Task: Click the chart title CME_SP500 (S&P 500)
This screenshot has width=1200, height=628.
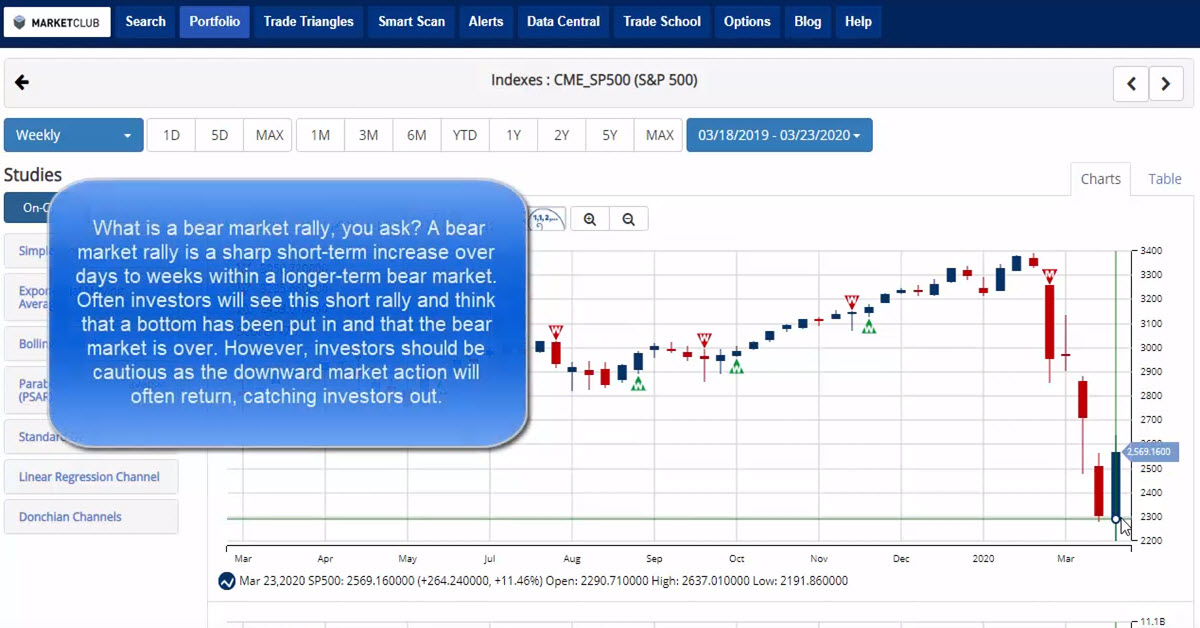Action: point(594,80)
